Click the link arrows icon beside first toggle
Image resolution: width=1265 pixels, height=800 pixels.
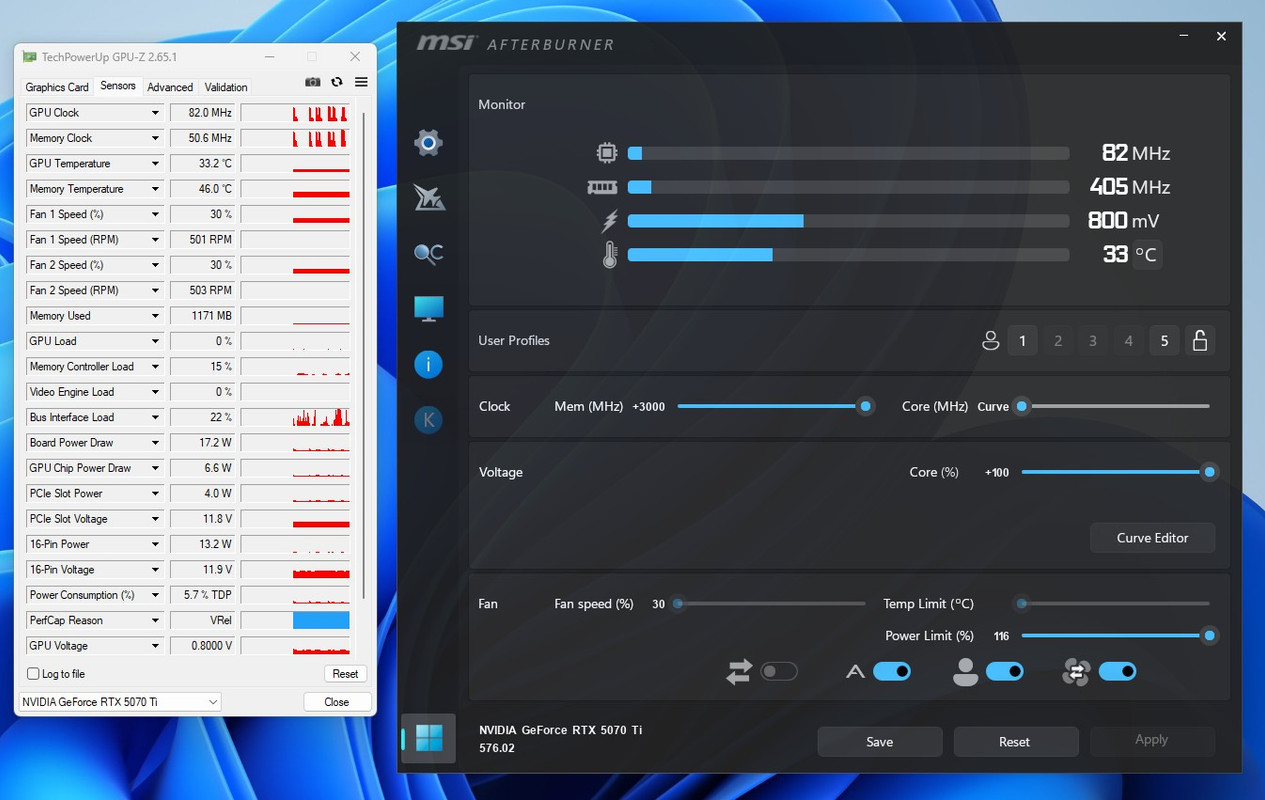point(739,673)
